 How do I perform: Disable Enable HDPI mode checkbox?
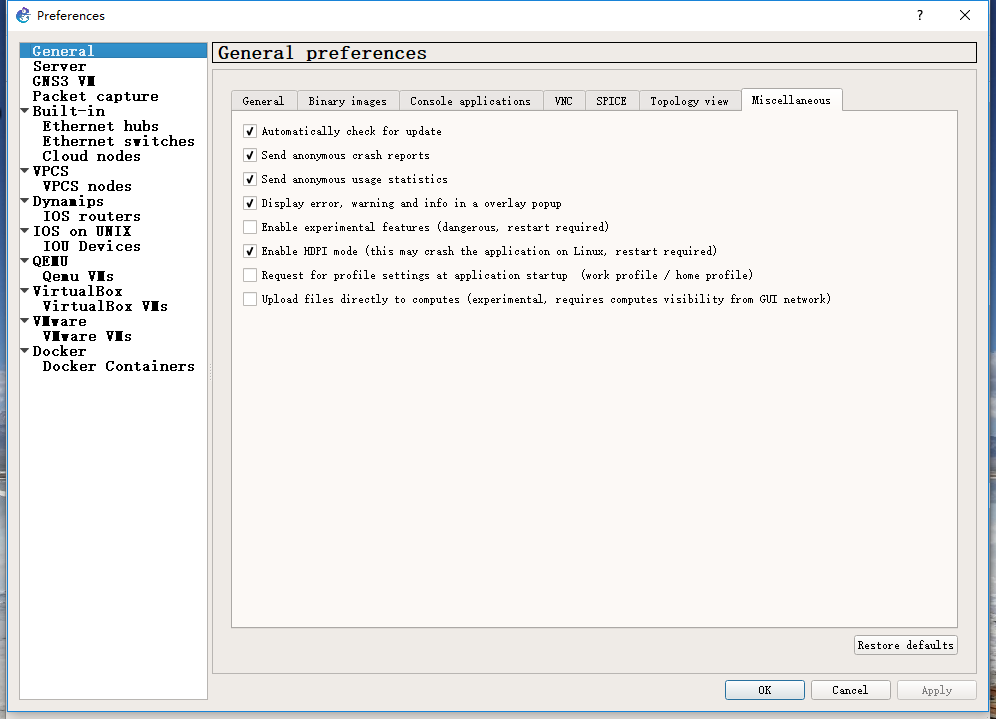(x=250, y=251)
